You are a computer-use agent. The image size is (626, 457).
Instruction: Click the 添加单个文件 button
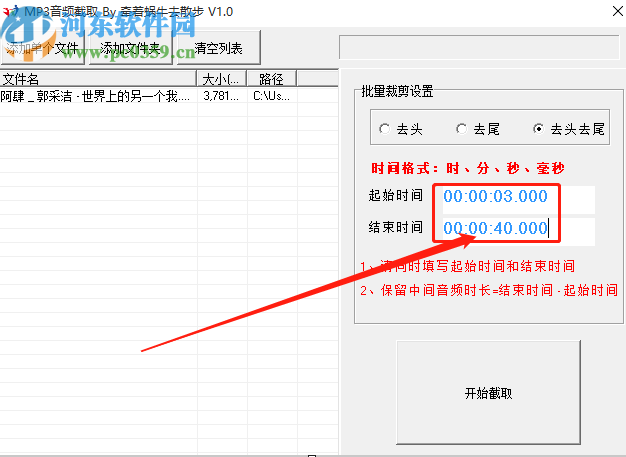(42, 48)
